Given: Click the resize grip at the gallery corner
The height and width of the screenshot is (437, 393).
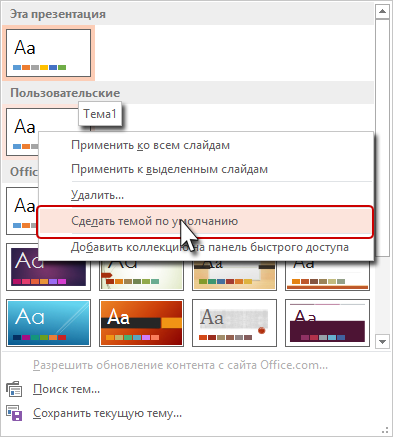Looking at the screenshot, I should pos(385,430).
